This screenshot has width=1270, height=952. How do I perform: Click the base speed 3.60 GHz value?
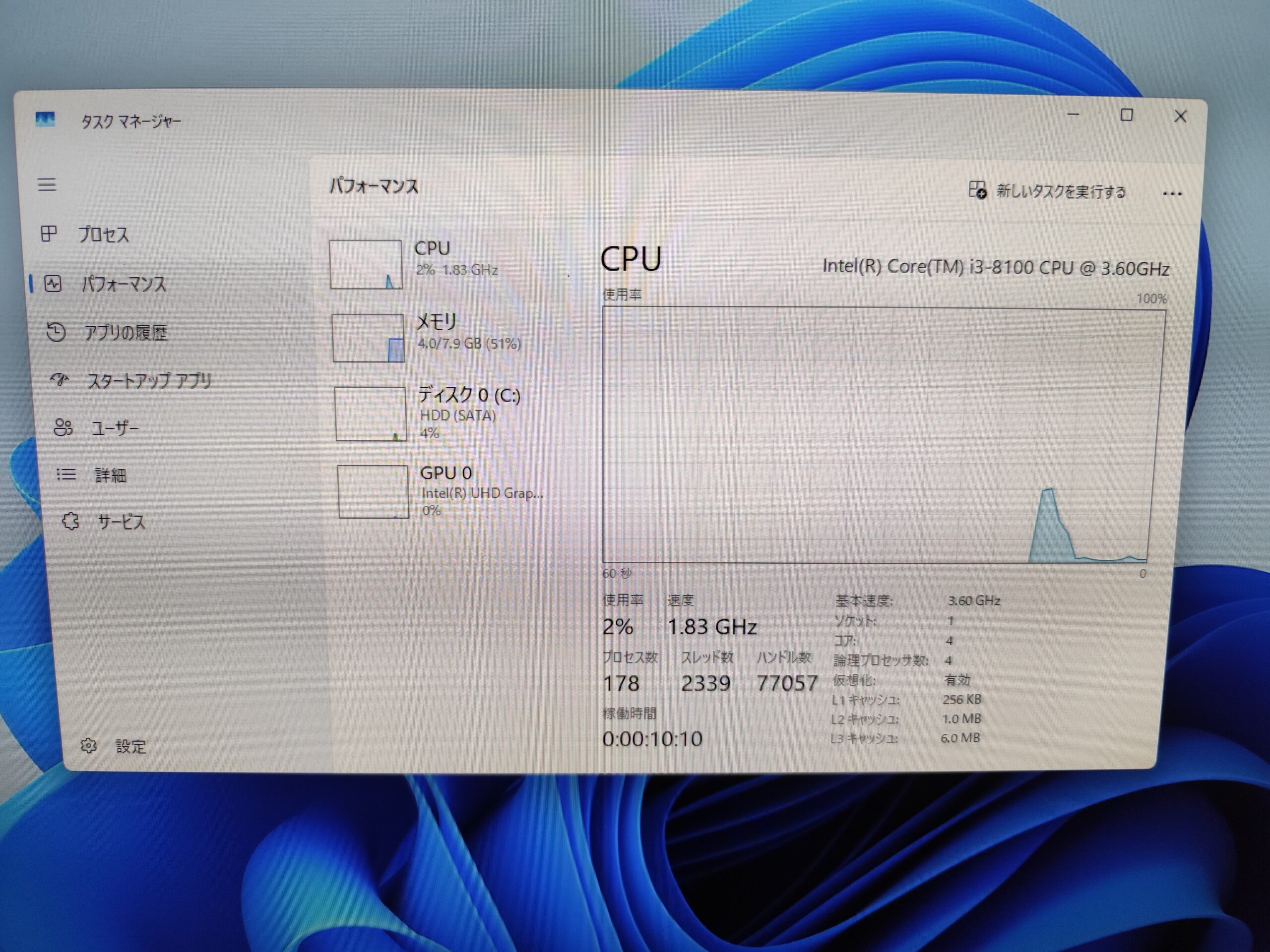(974, 601)
